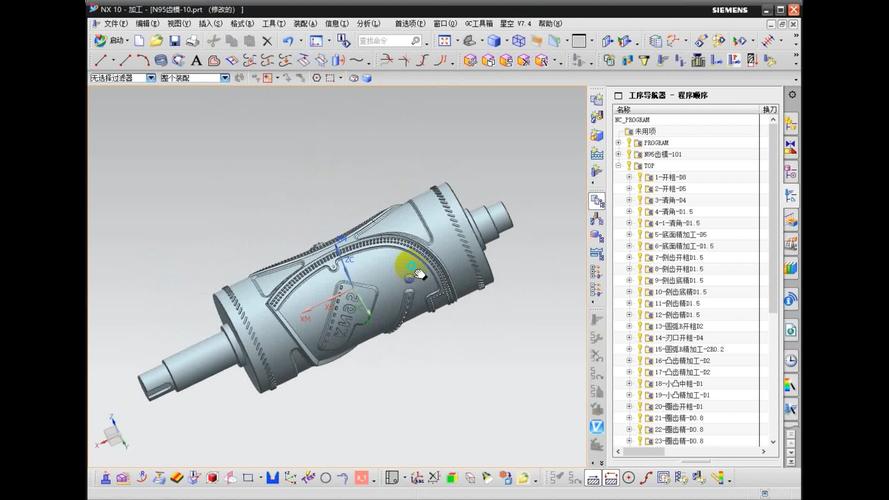Open the 分析 (Analysis) menu

[x=368, y=23]
